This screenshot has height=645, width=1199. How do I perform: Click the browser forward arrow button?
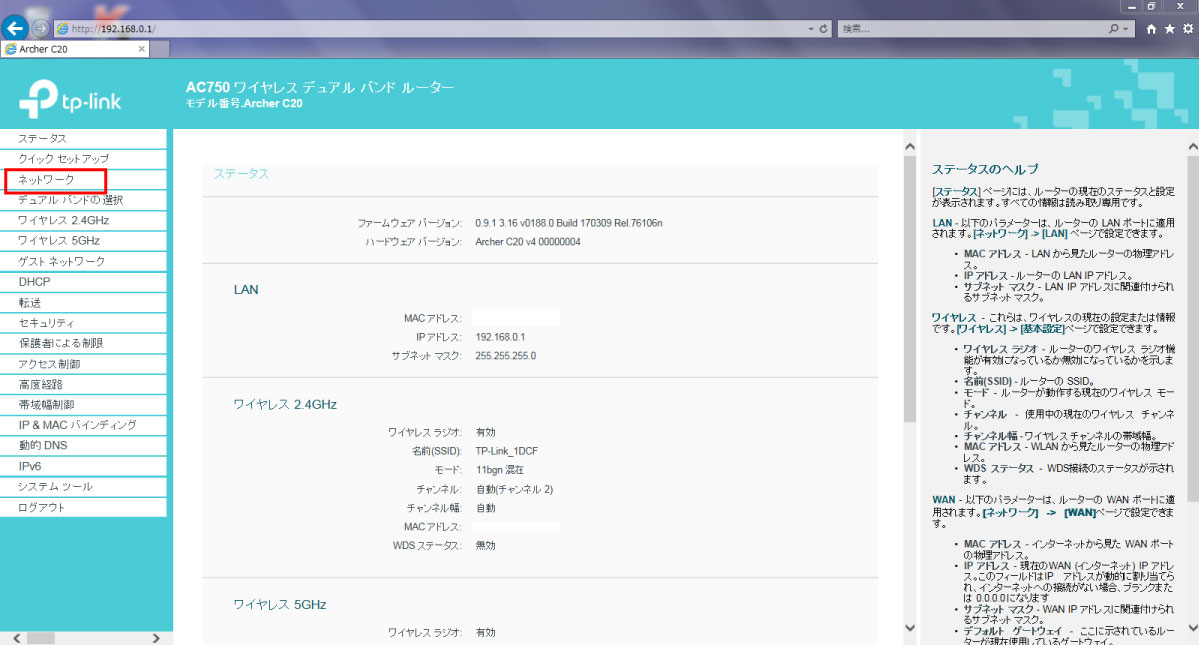[40, 29]
